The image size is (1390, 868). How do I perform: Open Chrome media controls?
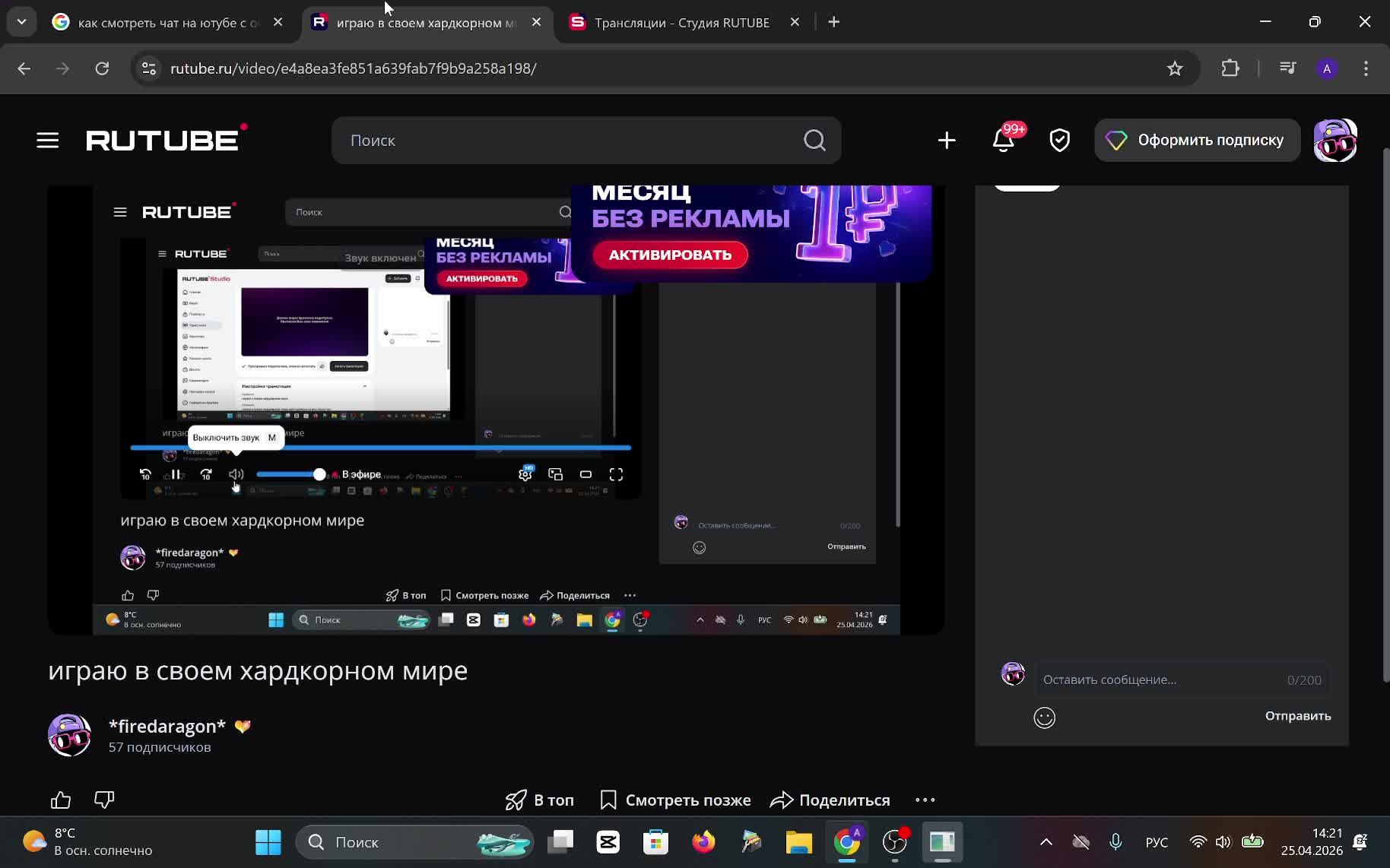click(1287, 68)
